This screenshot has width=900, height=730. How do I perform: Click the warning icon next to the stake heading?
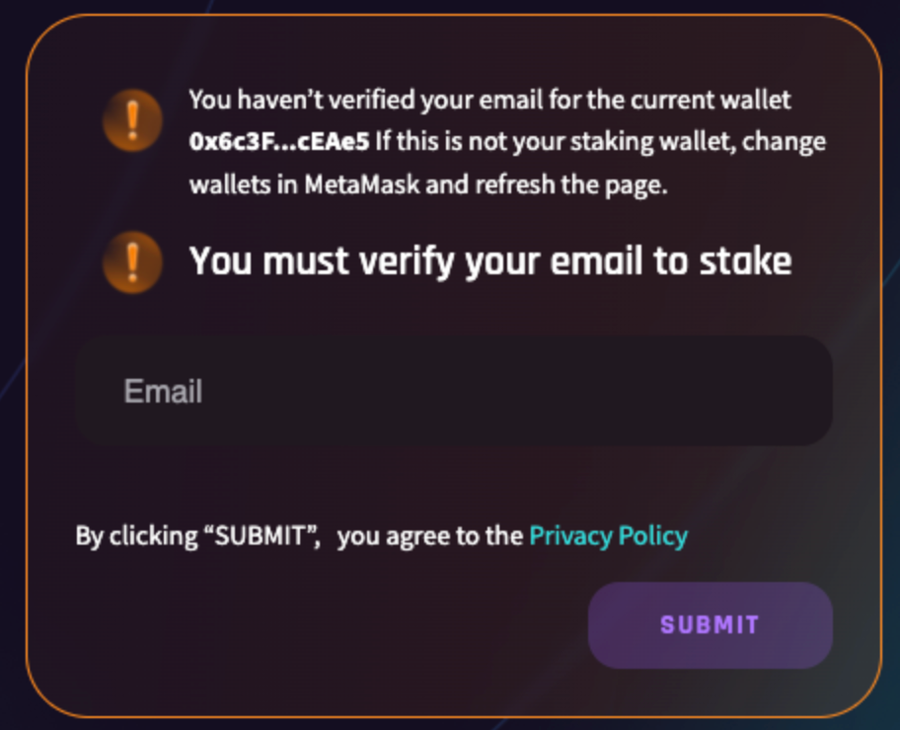[x=132, y=262]
